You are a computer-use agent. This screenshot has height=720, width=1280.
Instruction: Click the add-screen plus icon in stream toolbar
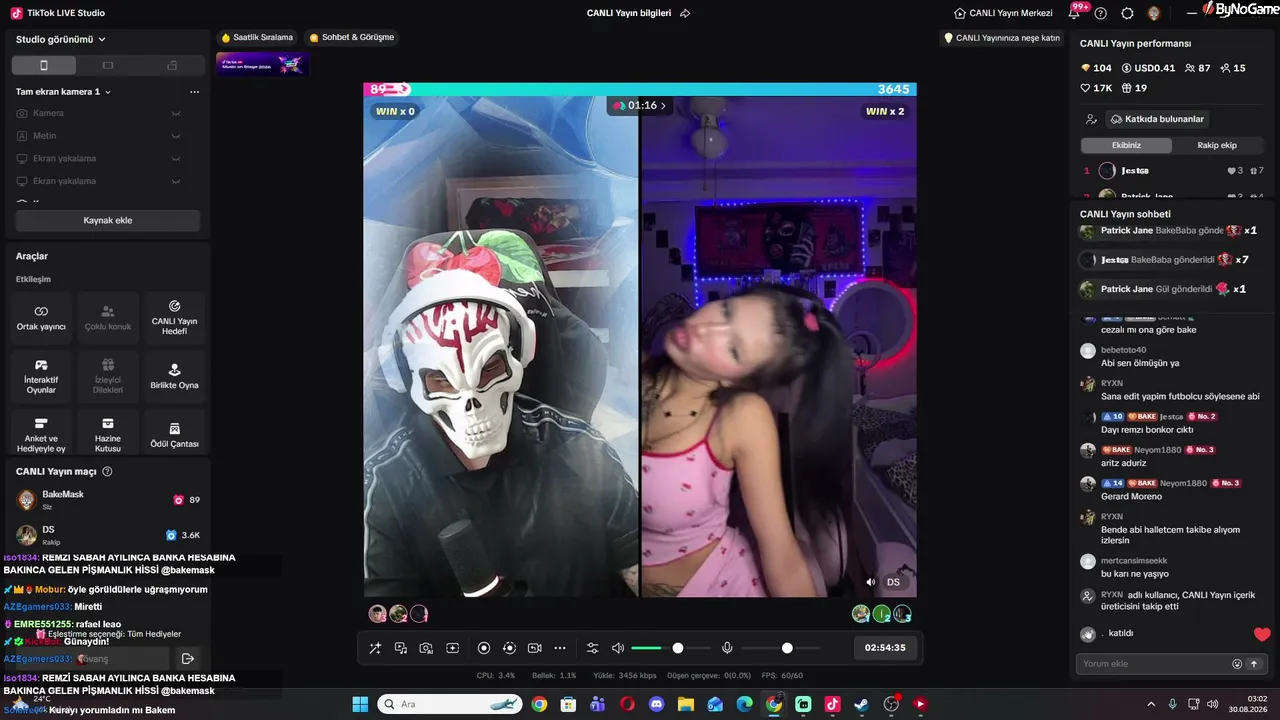tap(452, 648)
